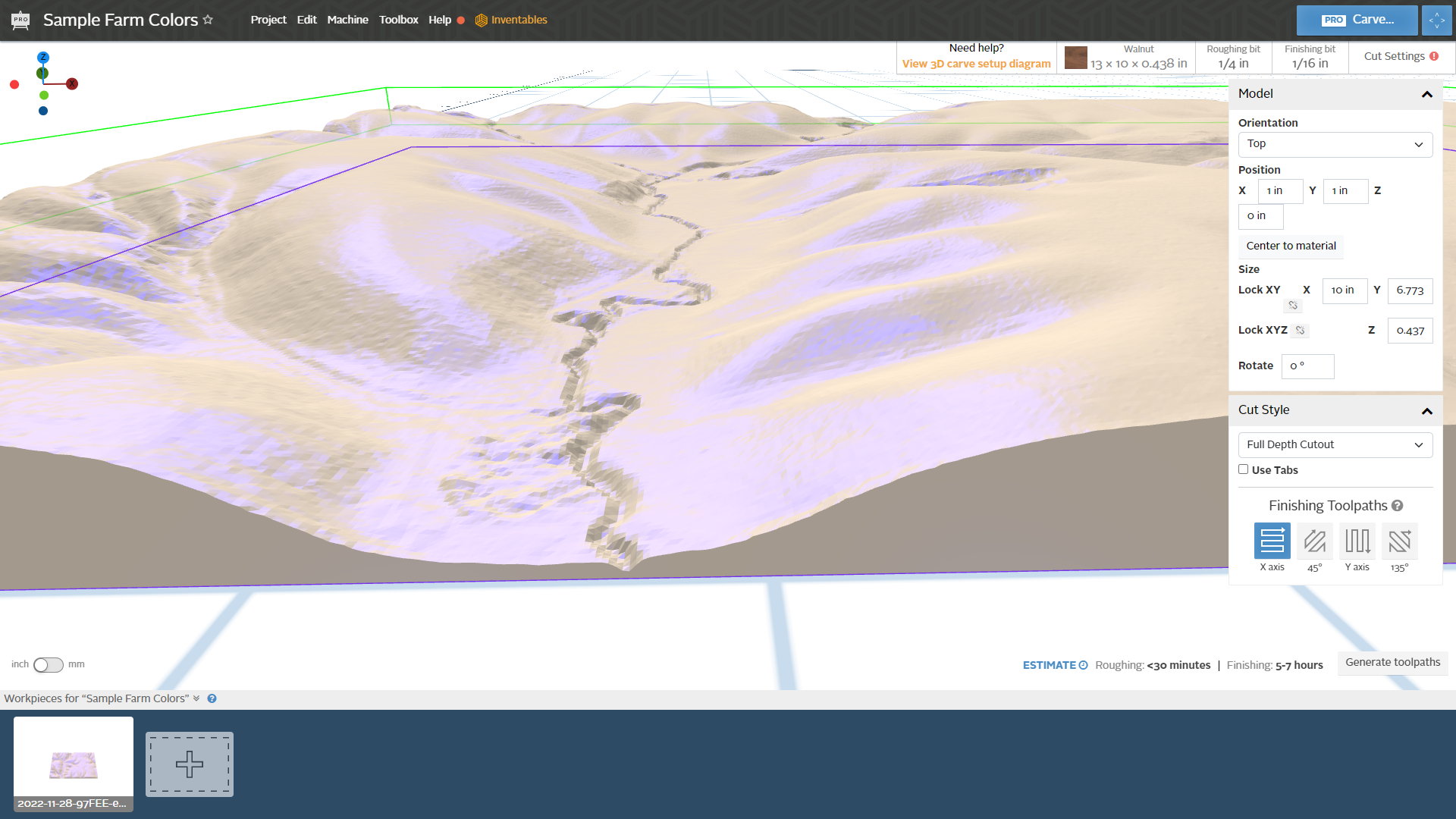Click the Walnut material swatch
The image size is (1456, 819).
(1075, 57)
